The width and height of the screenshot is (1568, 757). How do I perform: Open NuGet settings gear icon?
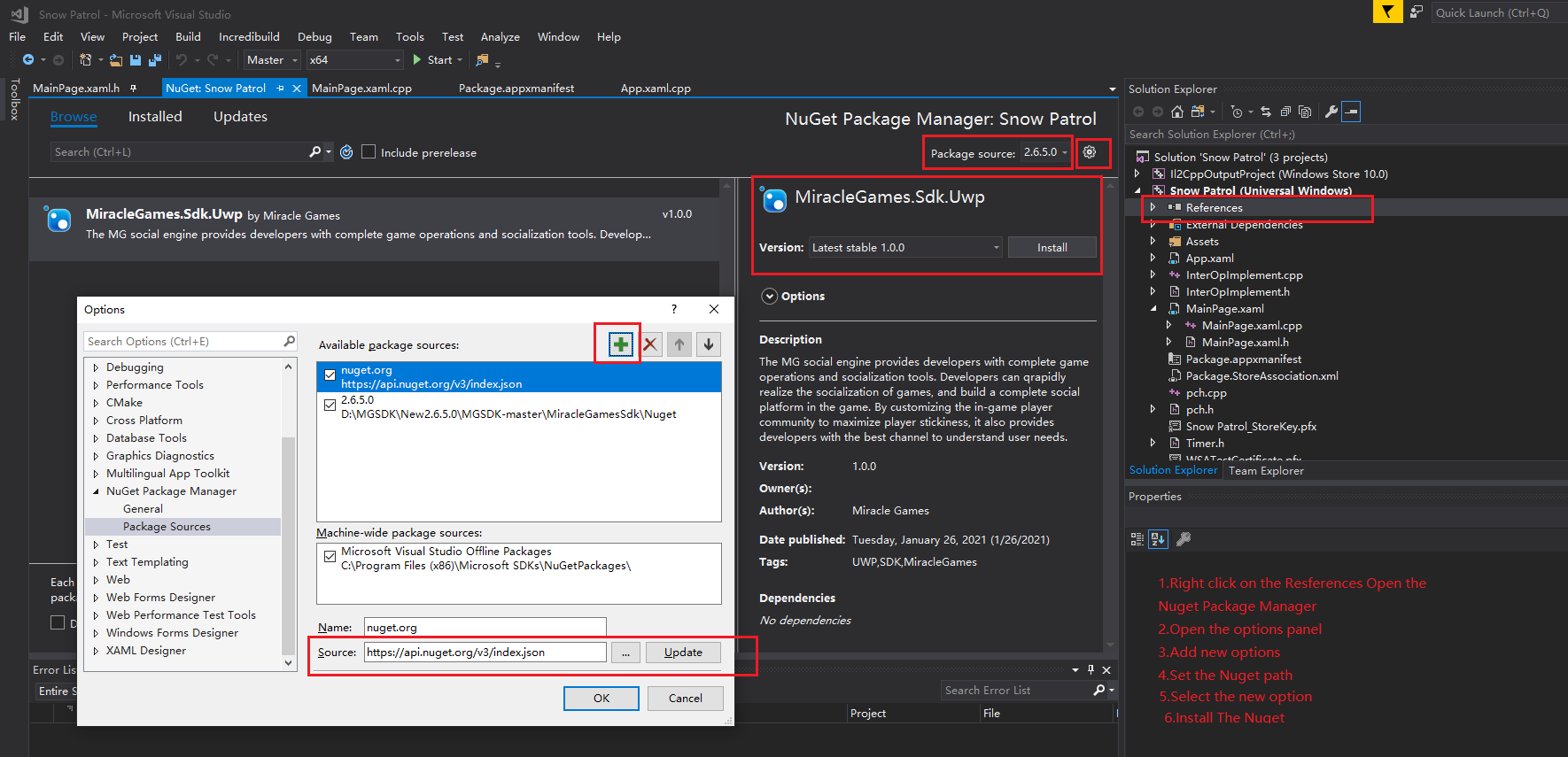1090,152
